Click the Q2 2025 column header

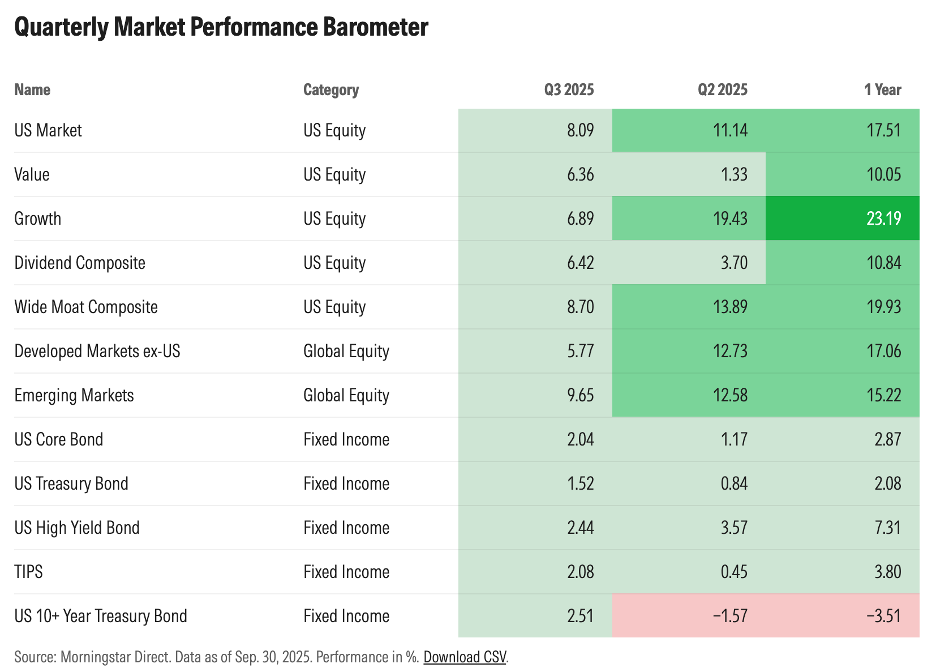(x=722, y=90)
